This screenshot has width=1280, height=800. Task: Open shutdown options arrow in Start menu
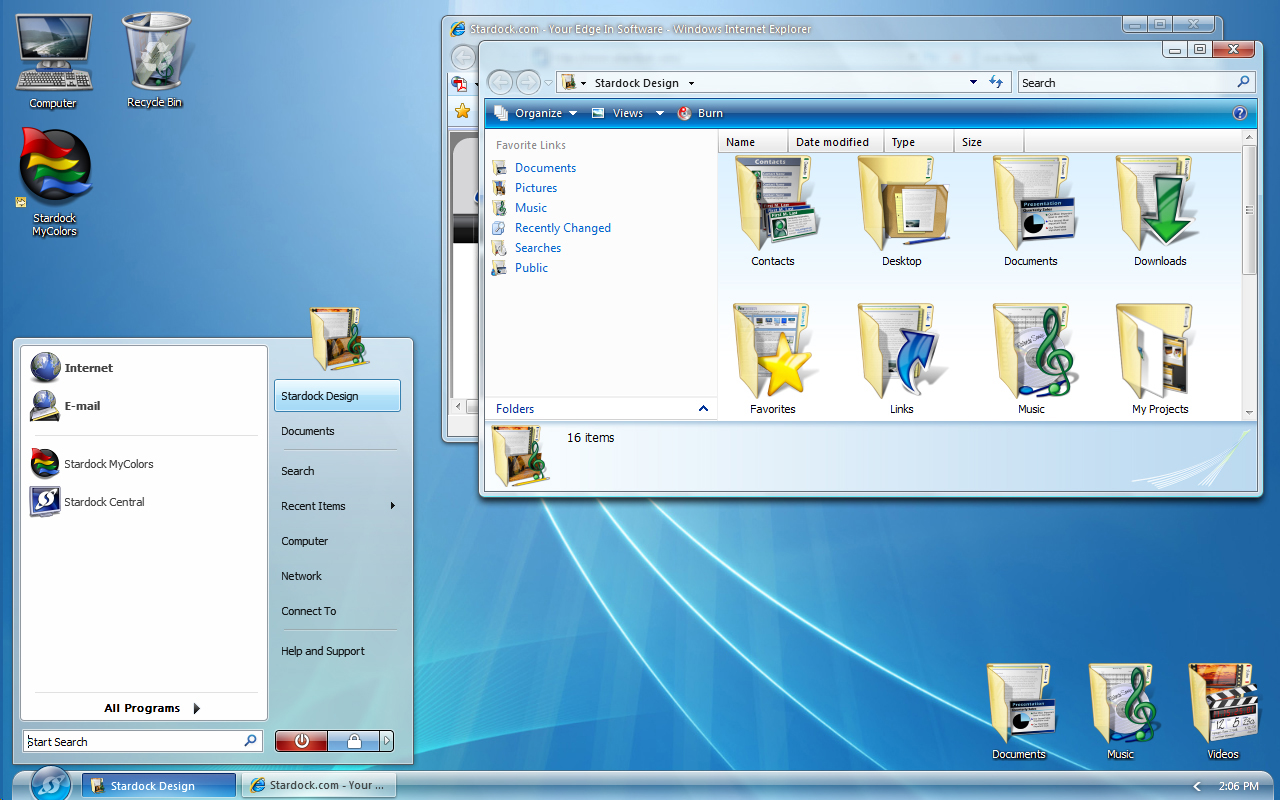point(387,741)
